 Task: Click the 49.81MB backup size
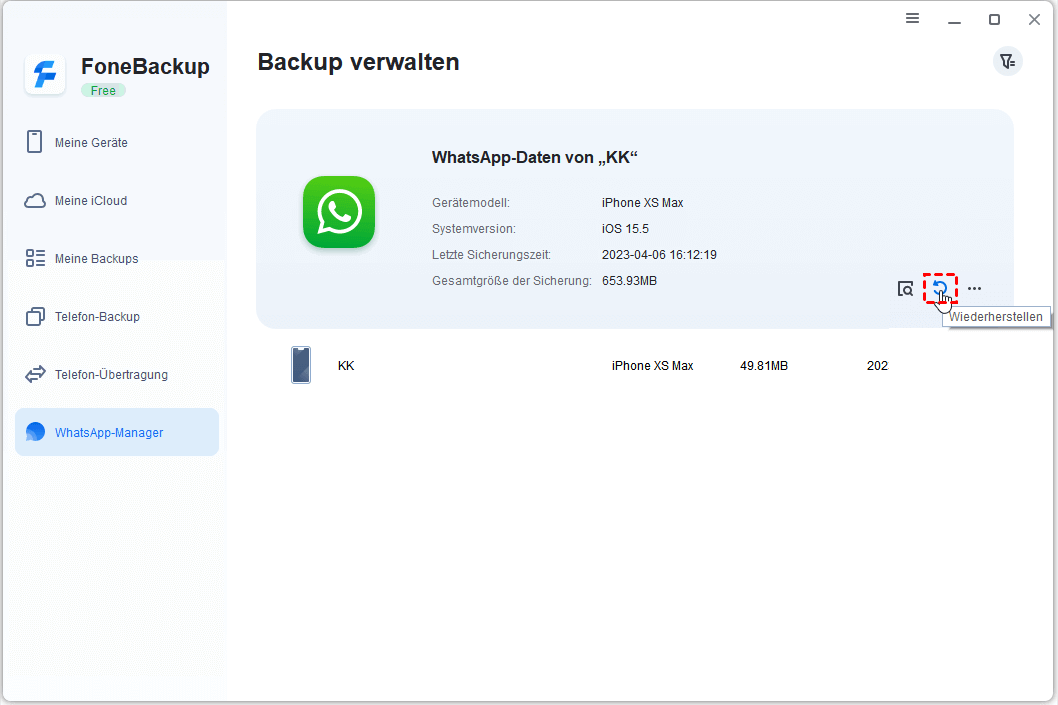(x=764, y=366)
